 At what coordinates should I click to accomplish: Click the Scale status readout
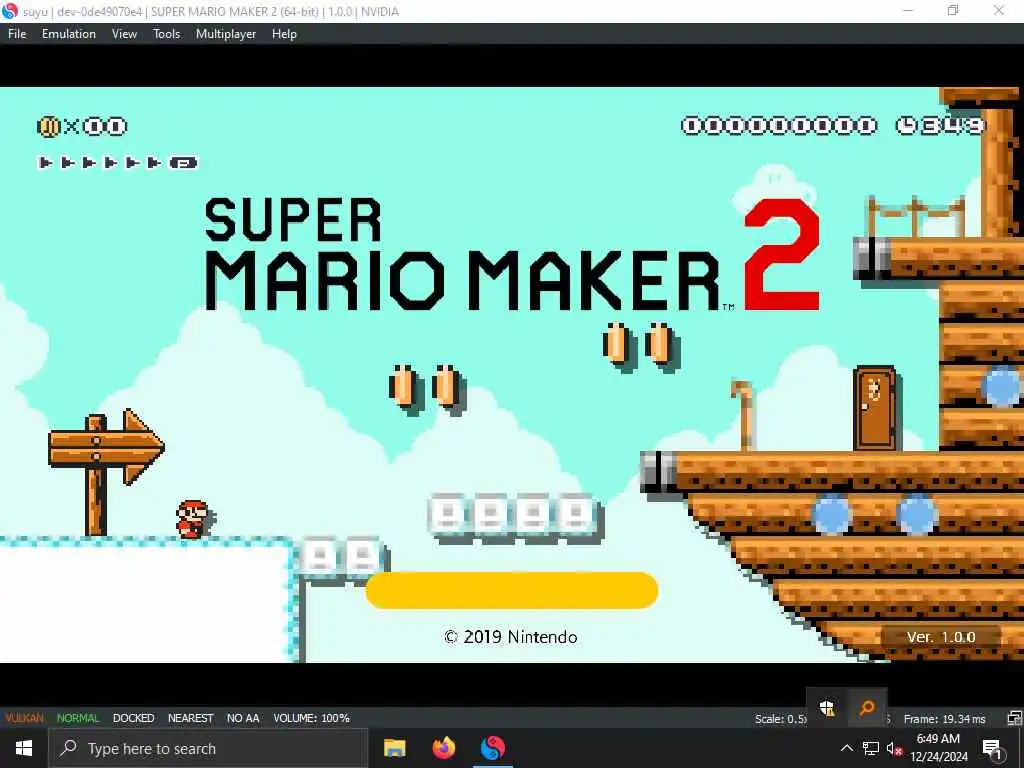coord(780,719)
